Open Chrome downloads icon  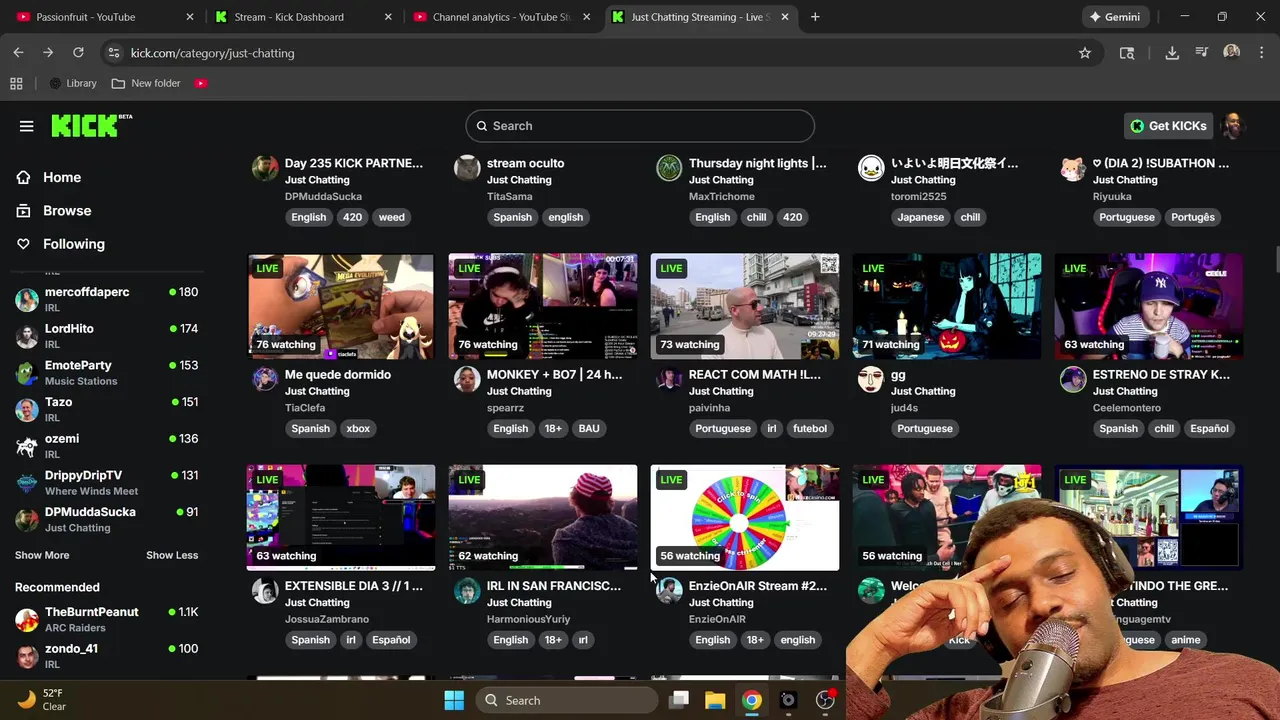pyautogui.click(x=1172, y=53)
